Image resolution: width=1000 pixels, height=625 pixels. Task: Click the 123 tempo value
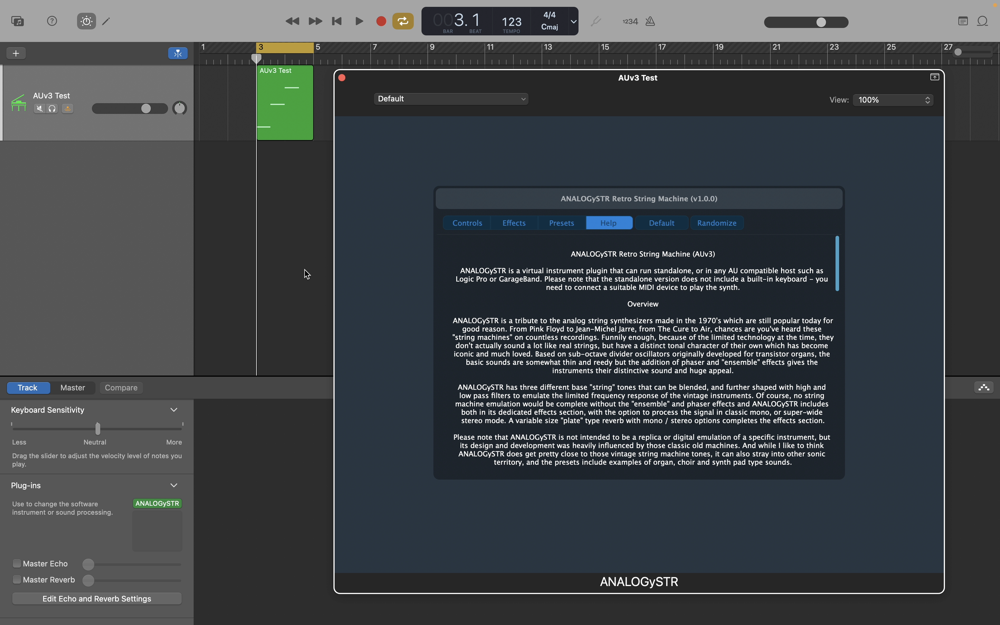coord(511,22)
